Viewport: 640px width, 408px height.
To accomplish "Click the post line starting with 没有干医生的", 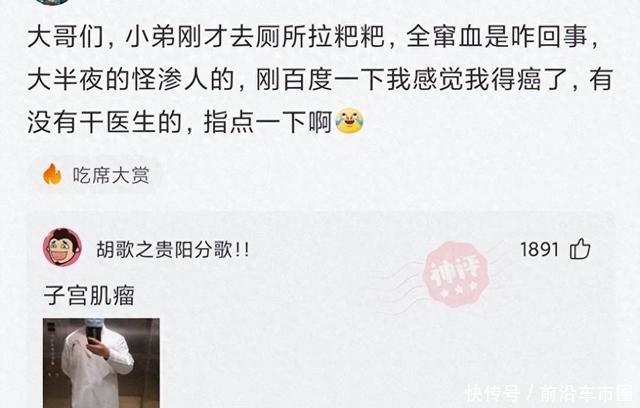I will (196, 122).
